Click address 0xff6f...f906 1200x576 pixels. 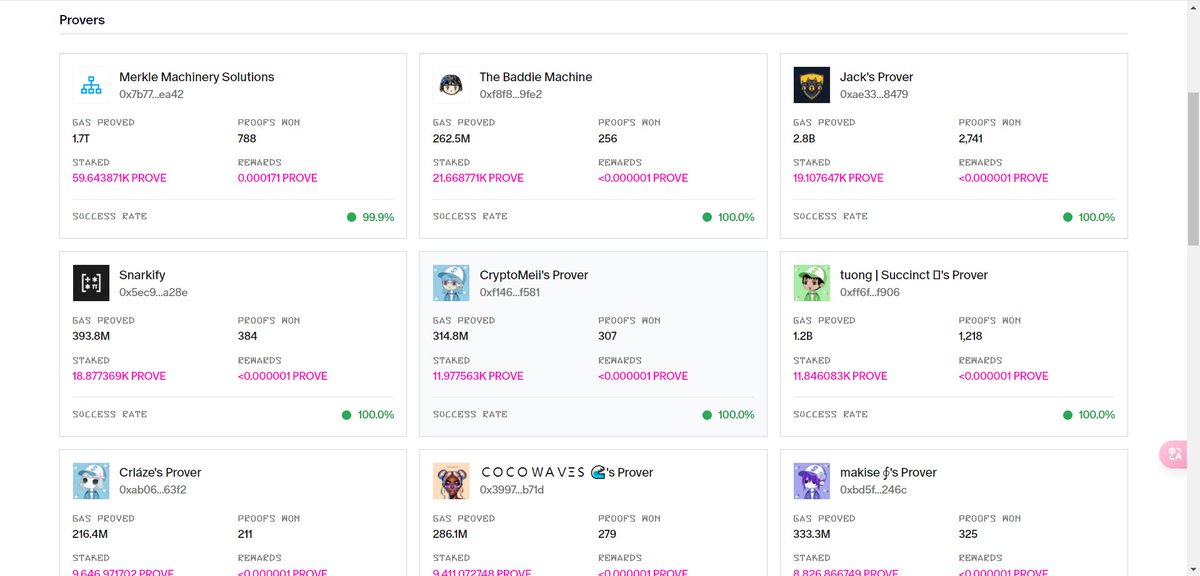click(870, 293)
